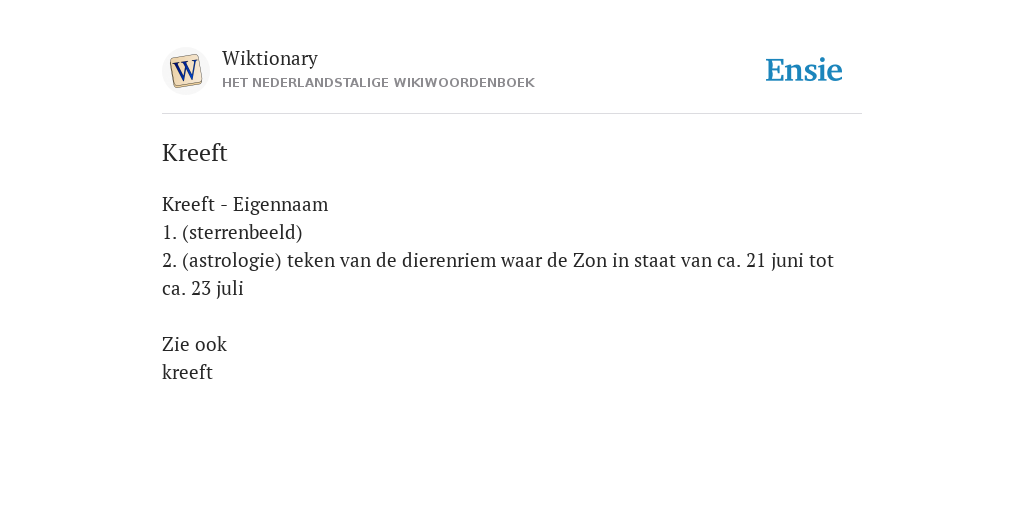Select the 'Het Nederlandstalige Wikiwoordenboek' subtitle
Screen dimensions: 1024x512
click(x=378, y=83)
